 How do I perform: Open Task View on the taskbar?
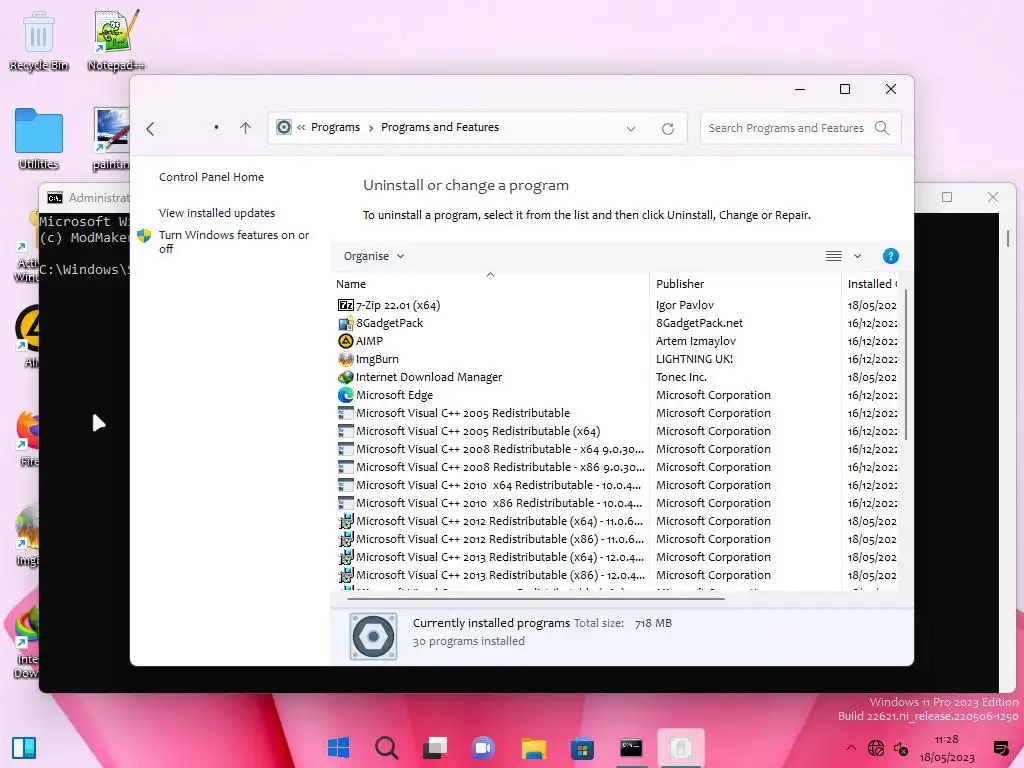[x=435, y=748]
